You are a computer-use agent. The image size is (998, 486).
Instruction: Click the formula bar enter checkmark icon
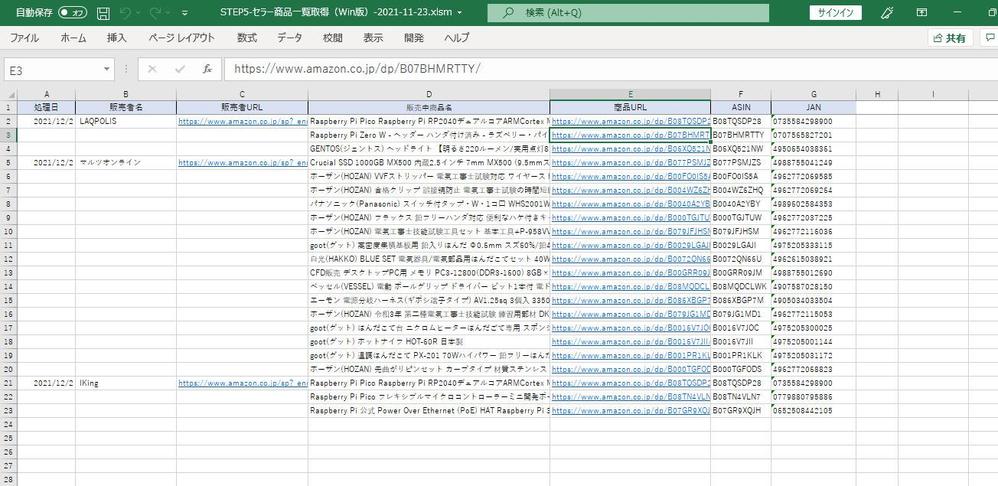pos(179,69)
